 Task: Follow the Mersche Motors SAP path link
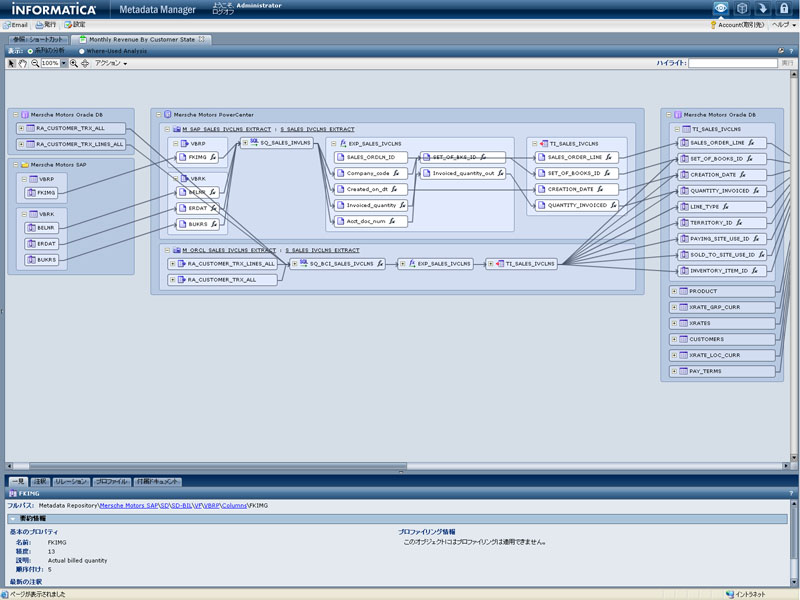pos(129,506)
